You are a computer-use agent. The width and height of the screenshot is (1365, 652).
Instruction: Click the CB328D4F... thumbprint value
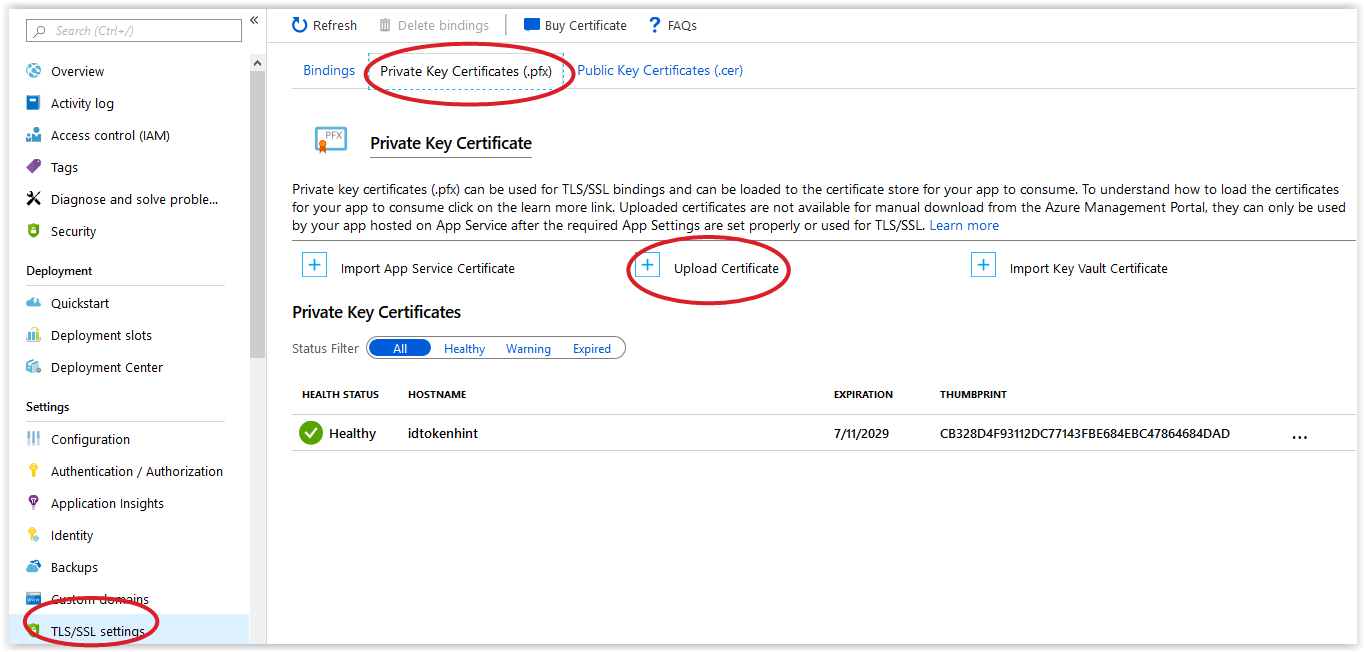(1085, 433)
